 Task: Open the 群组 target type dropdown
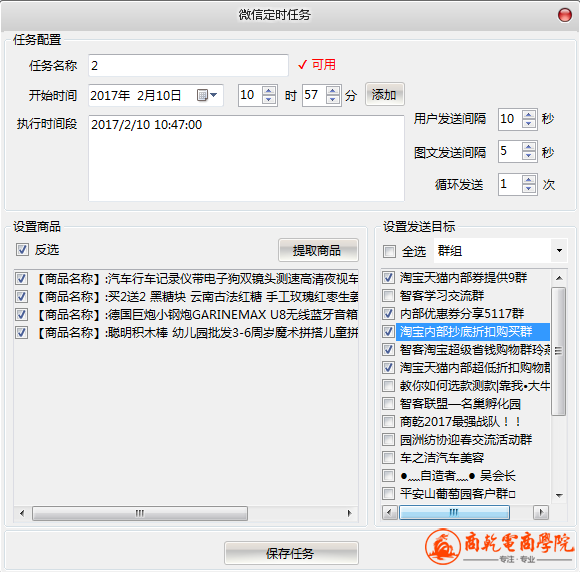tap(559, 251)
